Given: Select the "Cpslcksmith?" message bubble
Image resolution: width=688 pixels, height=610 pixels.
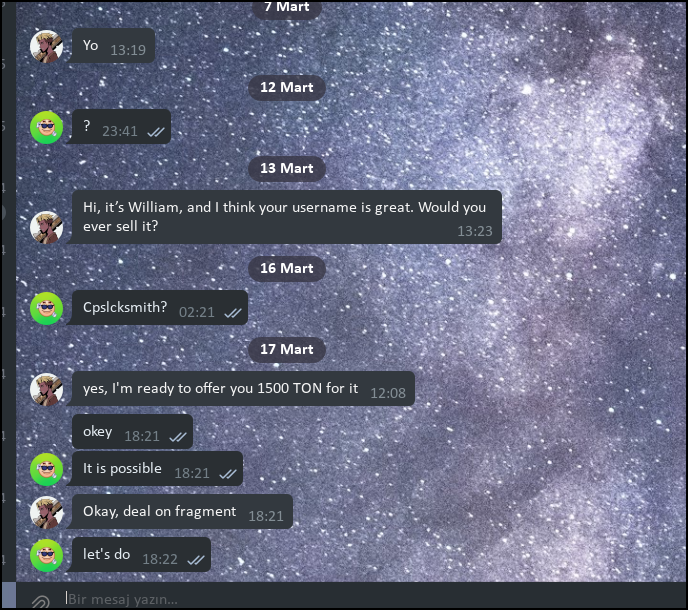Looking at the screenshot, I should (159, 308).
